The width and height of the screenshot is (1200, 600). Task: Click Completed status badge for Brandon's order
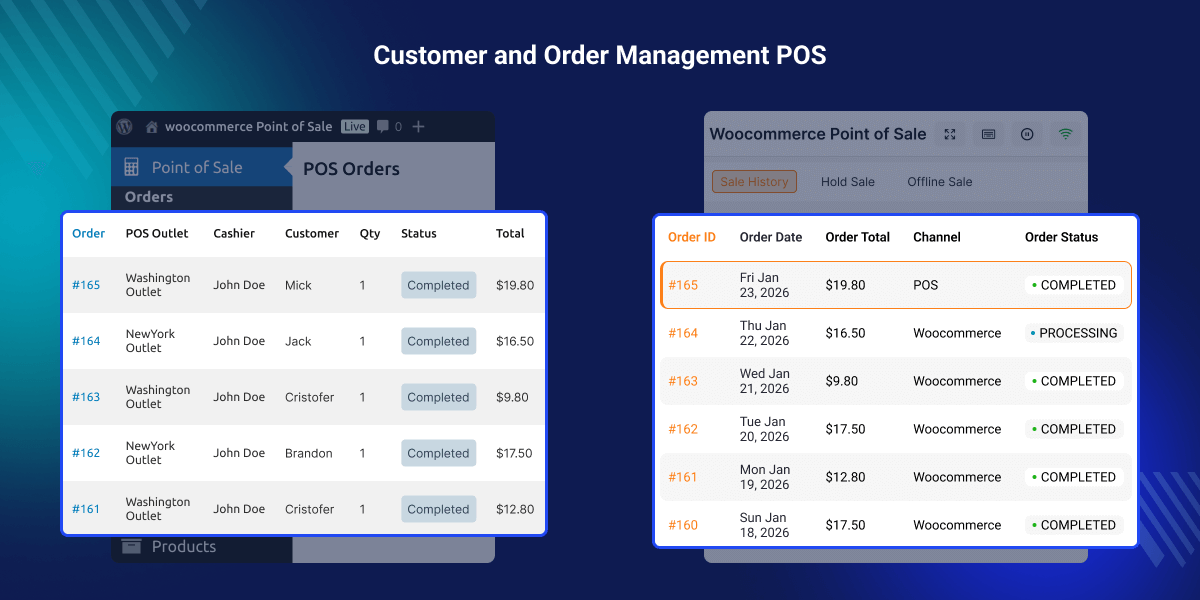[438, 453]
